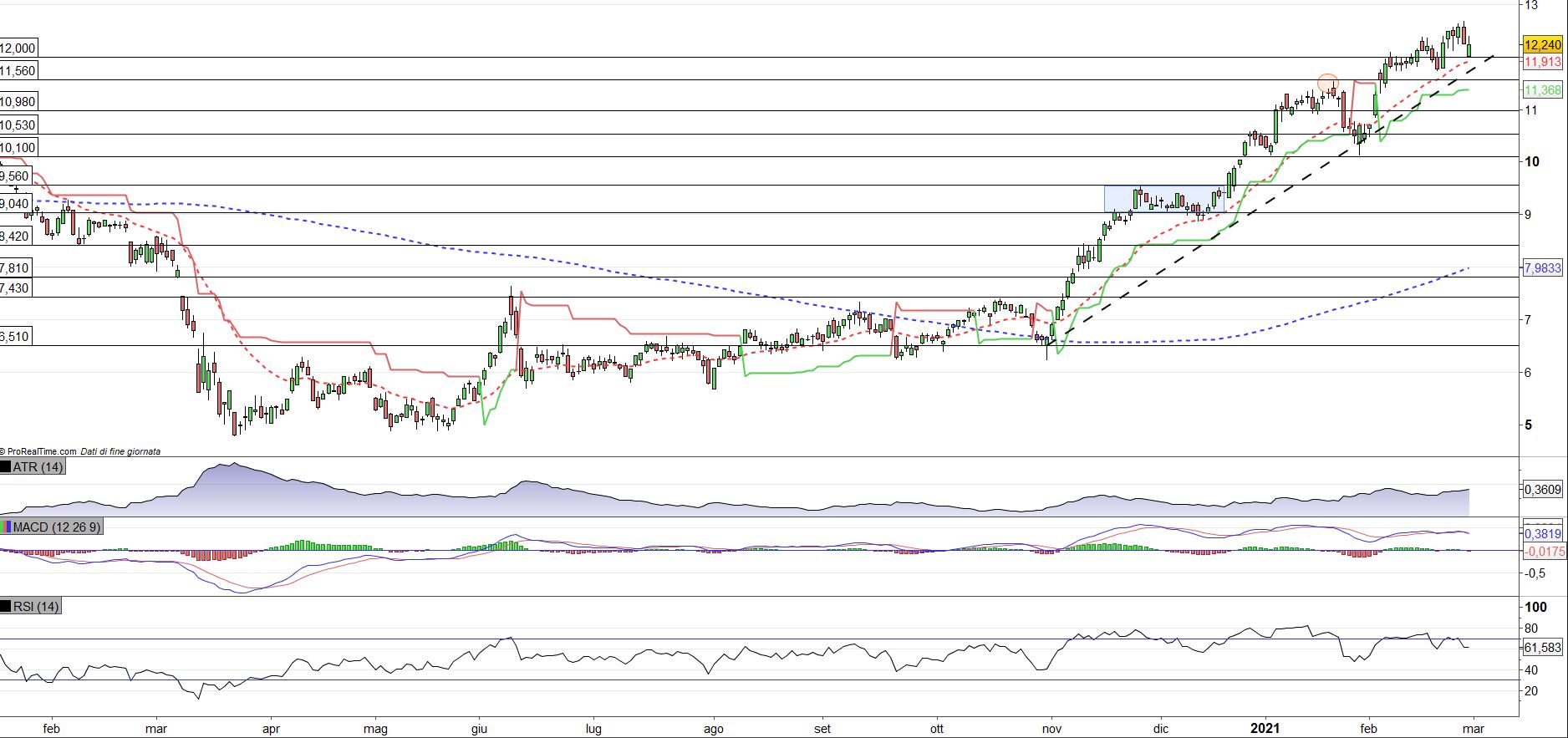This screenshot has height=738, width=1568.
Task: Click the ProRealTime.com copyright text
Action: [x=40, y=451]
